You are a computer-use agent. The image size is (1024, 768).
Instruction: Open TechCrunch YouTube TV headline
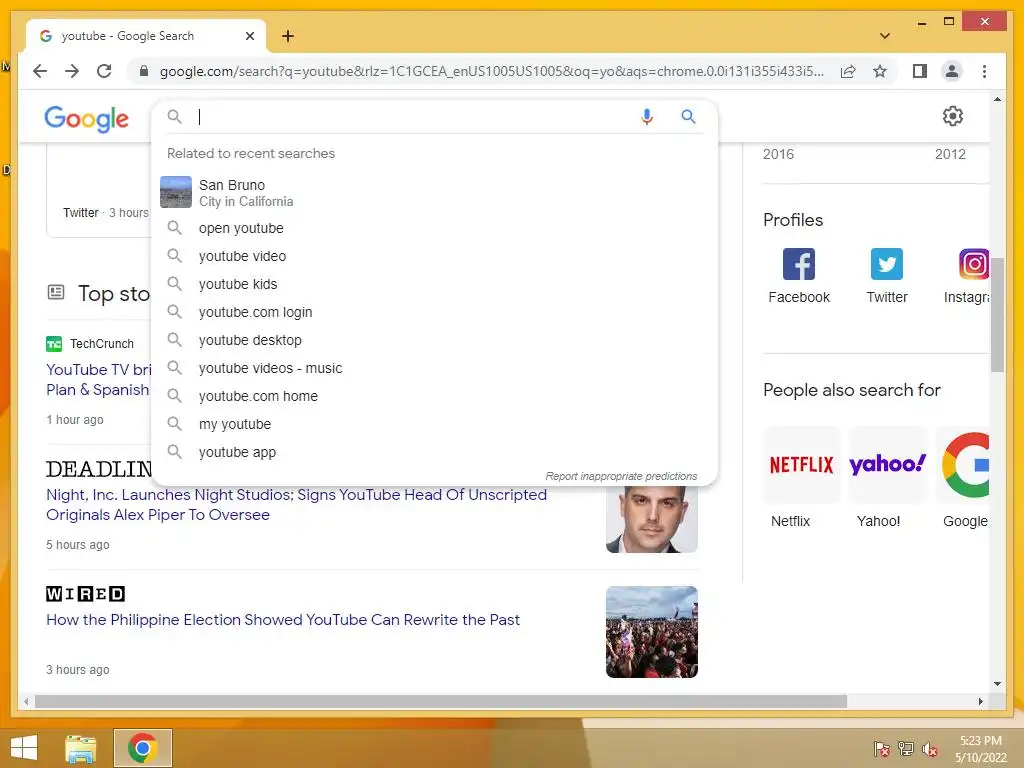[x=99, y=379]
